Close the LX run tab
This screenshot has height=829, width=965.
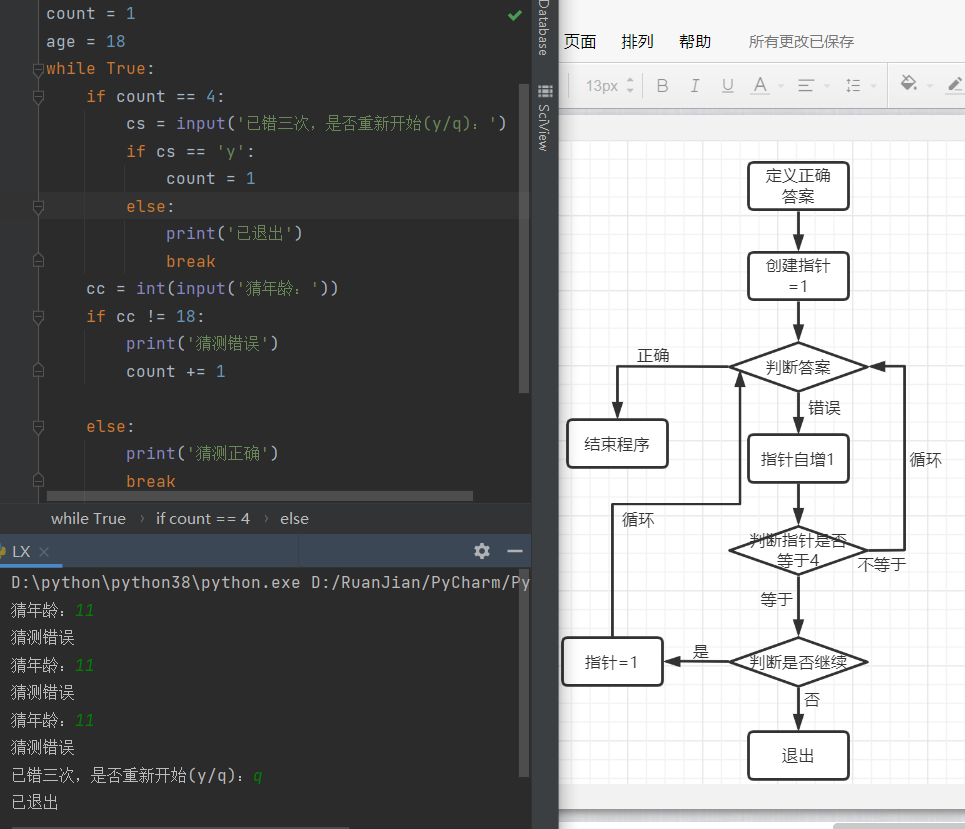44,551
